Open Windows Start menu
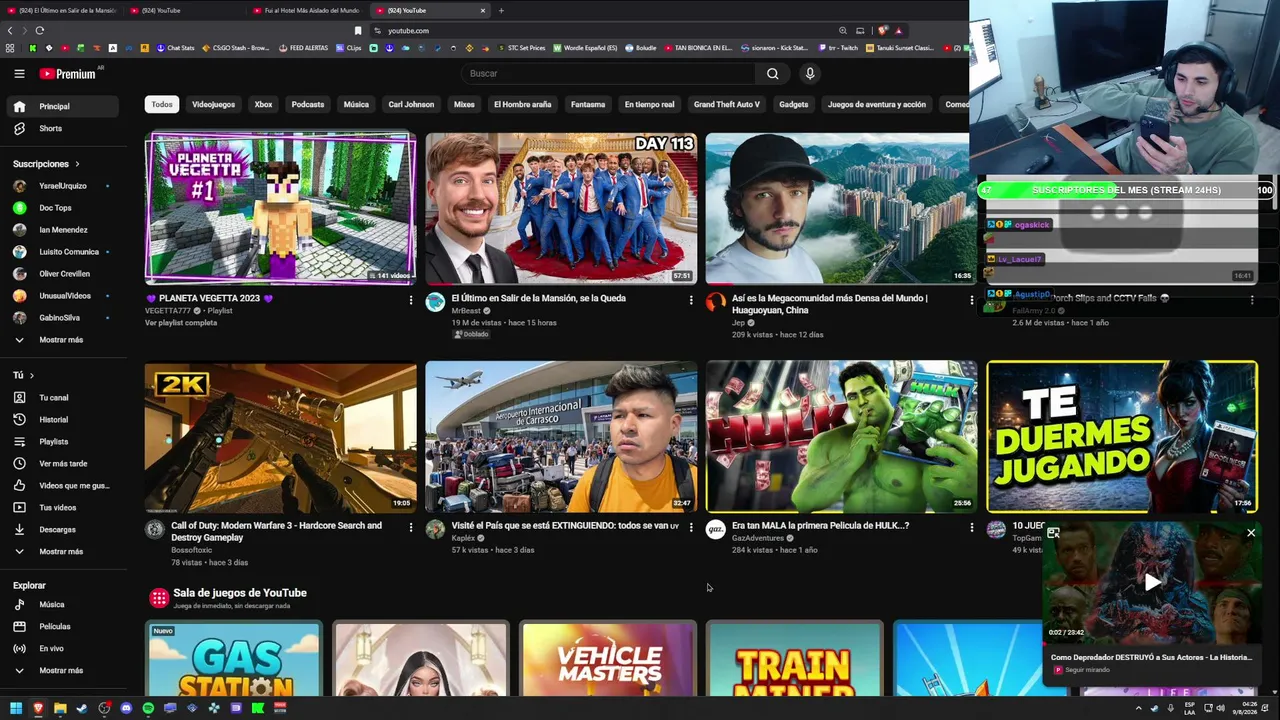The width and height of the screenshot is (1280, 720). [17, 708]
